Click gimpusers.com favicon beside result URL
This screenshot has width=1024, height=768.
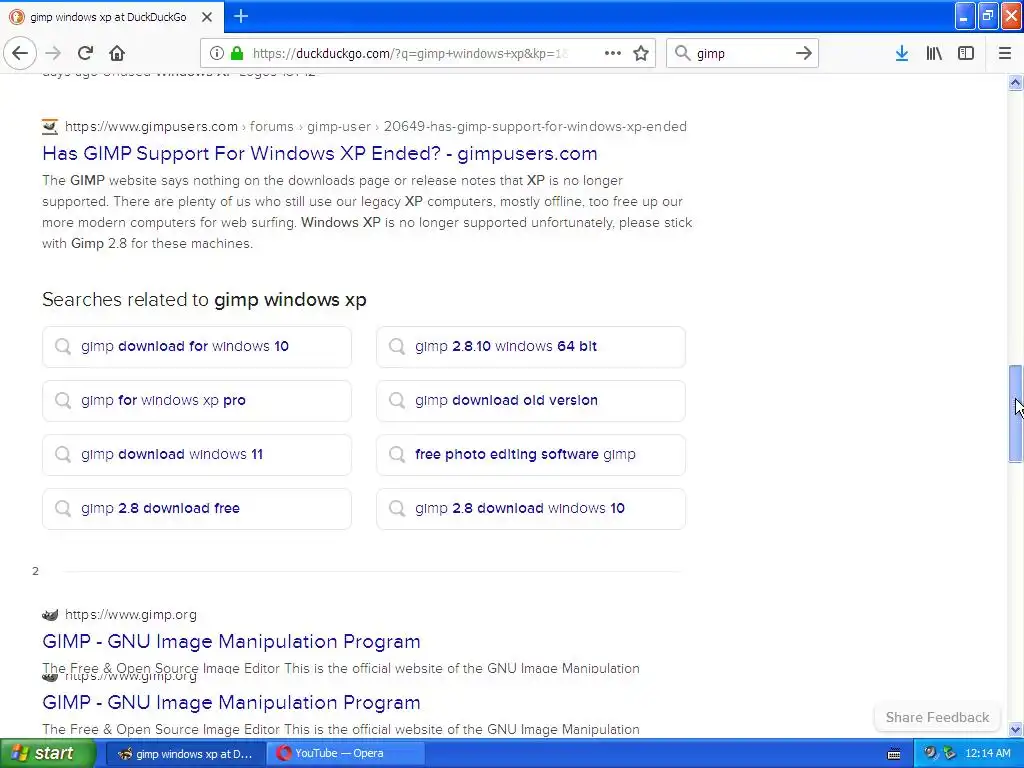(x=50, y=126)
